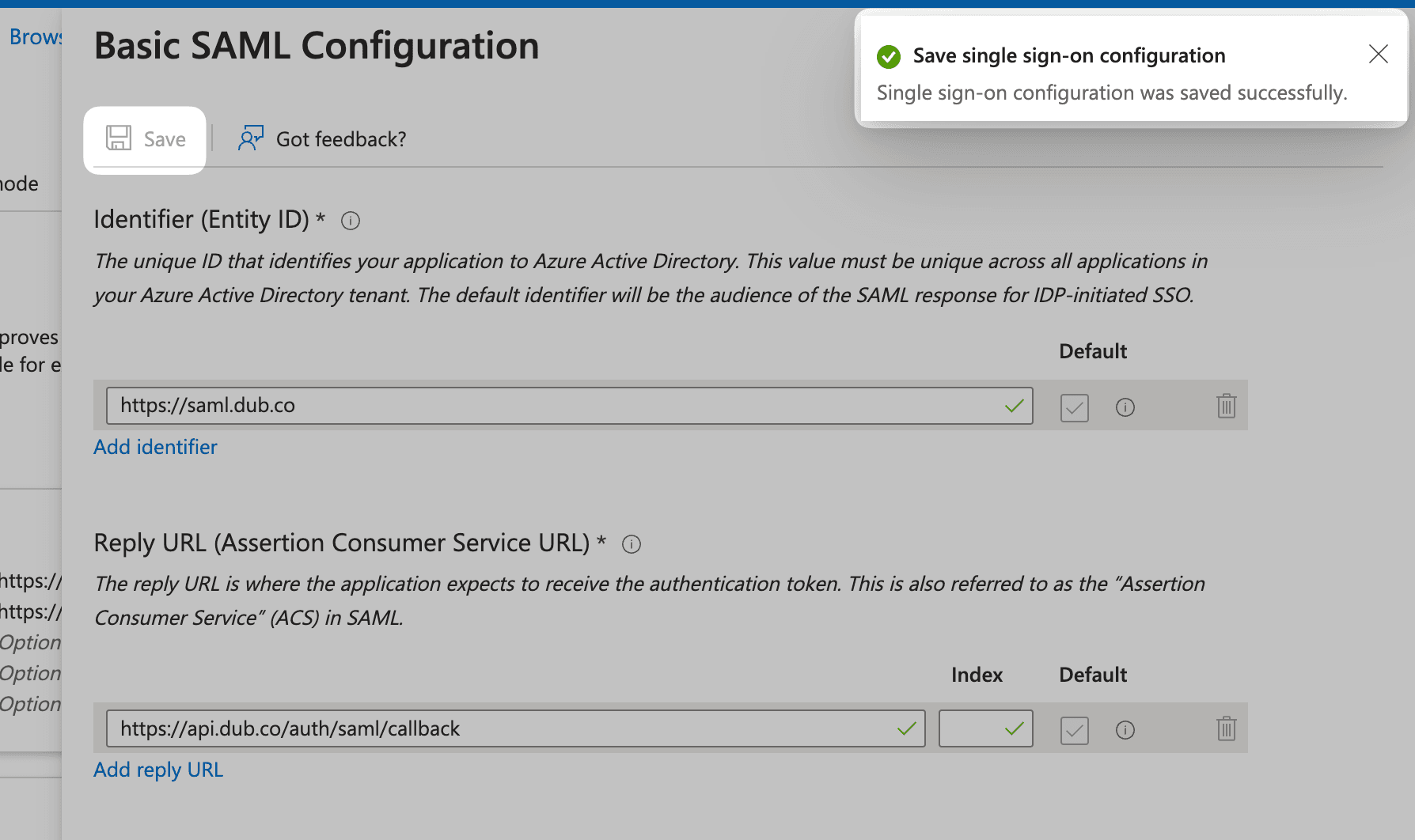The height and width of the screenshot is (840, 1415).
Task: Click the Save icon on the toolbar
Action: [143, 138]
